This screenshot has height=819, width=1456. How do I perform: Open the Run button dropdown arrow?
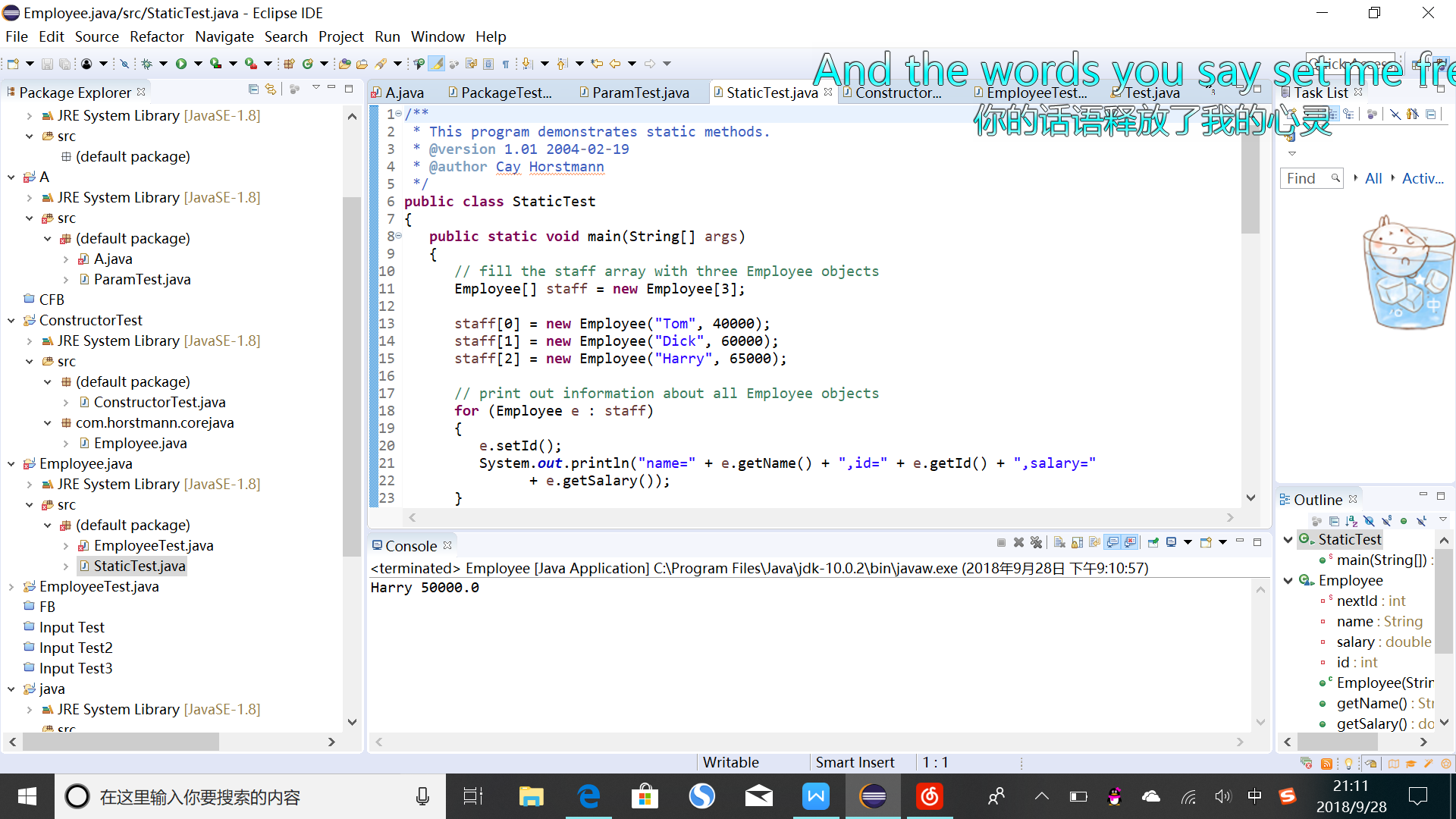coord(198,64)
